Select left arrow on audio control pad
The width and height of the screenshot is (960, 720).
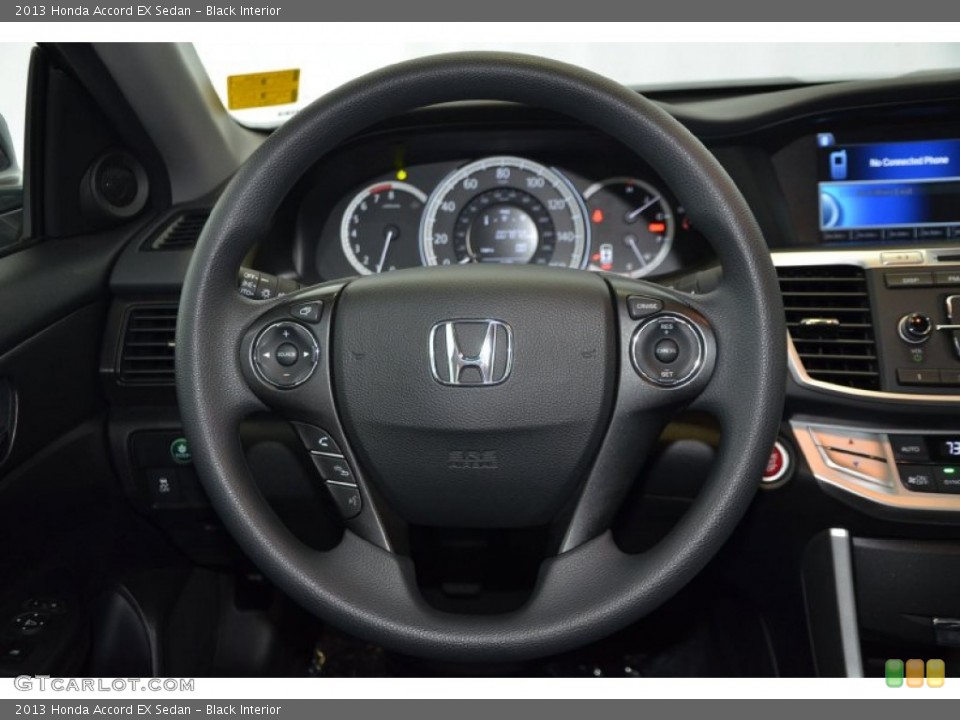(265, 354)
